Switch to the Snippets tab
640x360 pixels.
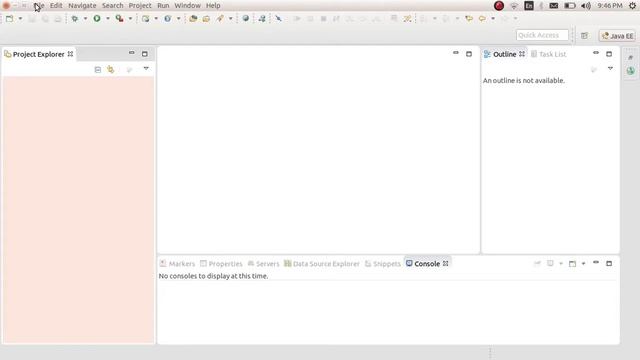[x=383, y=264]
